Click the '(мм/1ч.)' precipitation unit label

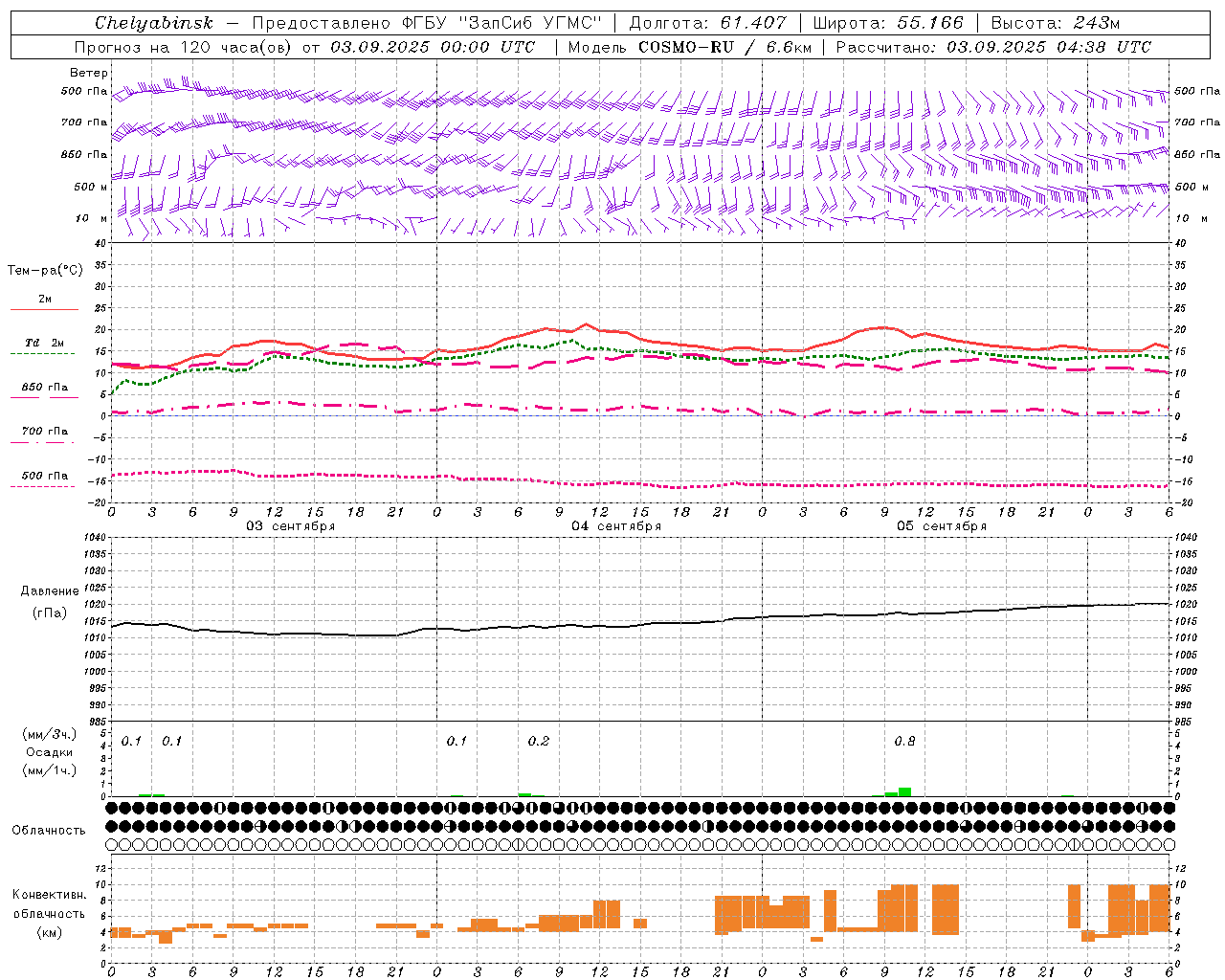click(x=50, y=770)
